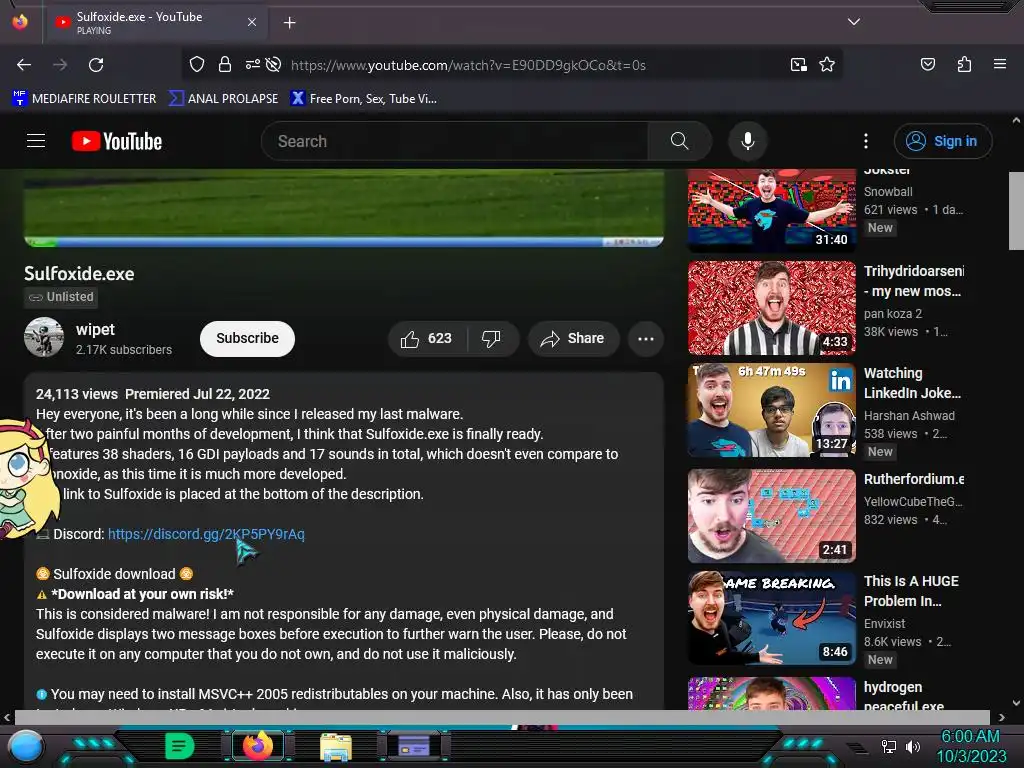The width and height of the screenshot is (1024, 768).
Task: Open the clock showing 6:00 AM
Action: [x=970, y=736]
